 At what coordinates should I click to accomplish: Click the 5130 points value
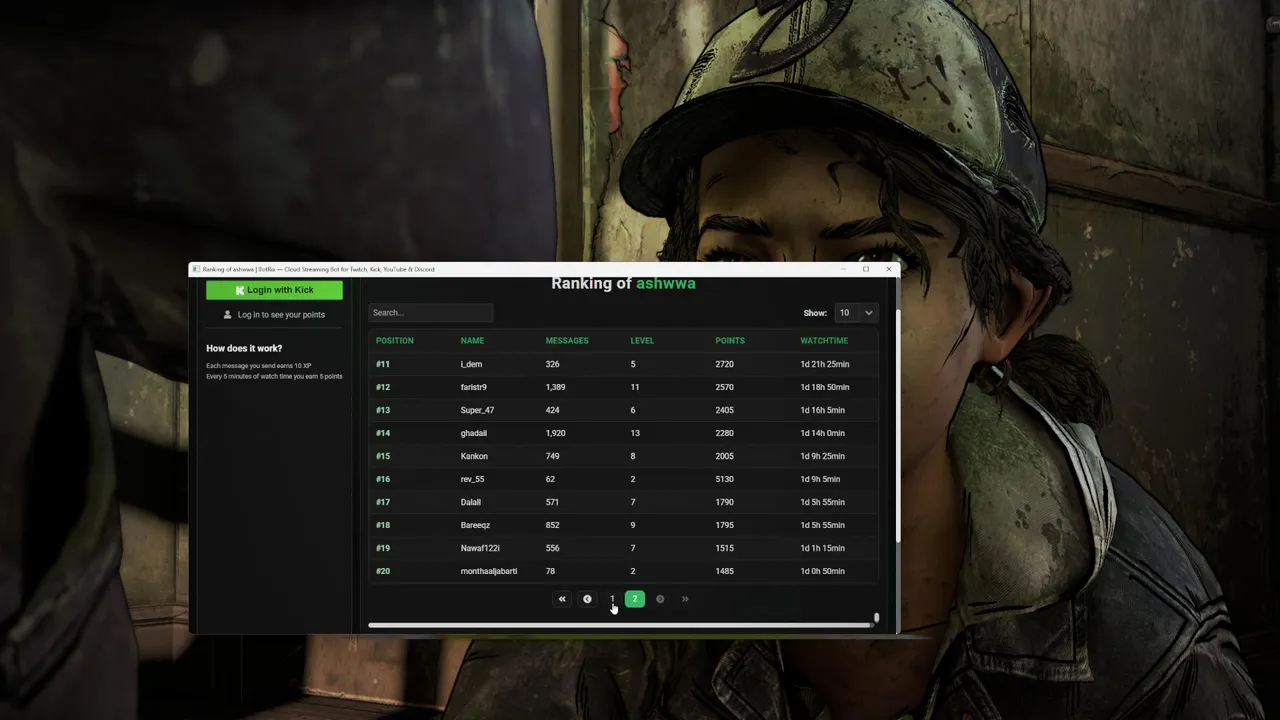724,479
